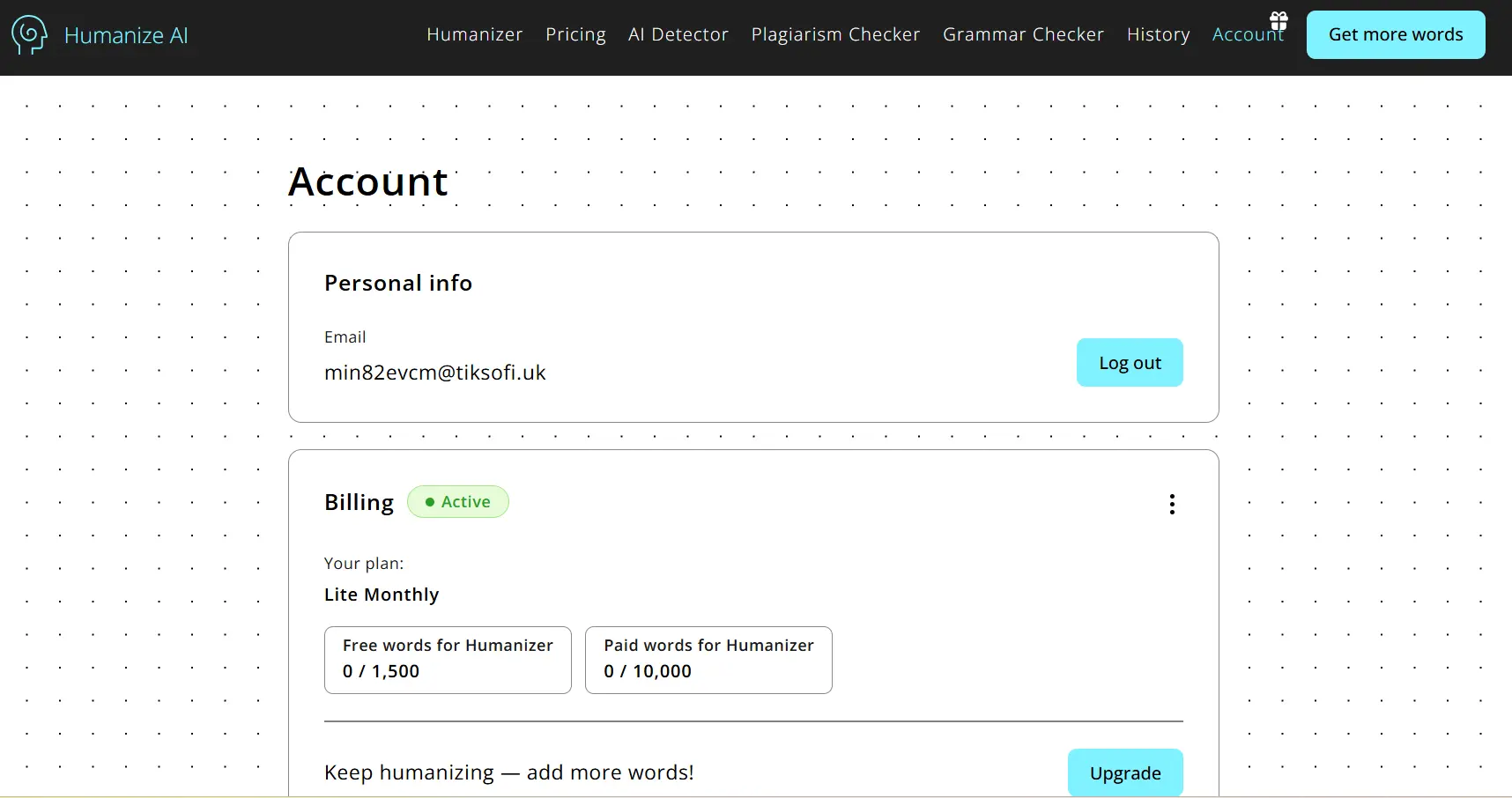Click the gift icon above Account
Image resolution: width=1512 pixels, height=798 pixels.
pyautogui.click(x=1279, y=20)
